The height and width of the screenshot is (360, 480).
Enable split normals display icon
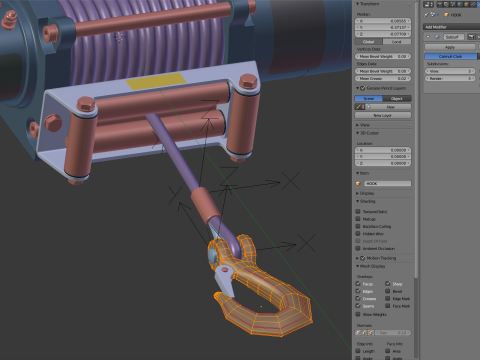tap(364, 333)
